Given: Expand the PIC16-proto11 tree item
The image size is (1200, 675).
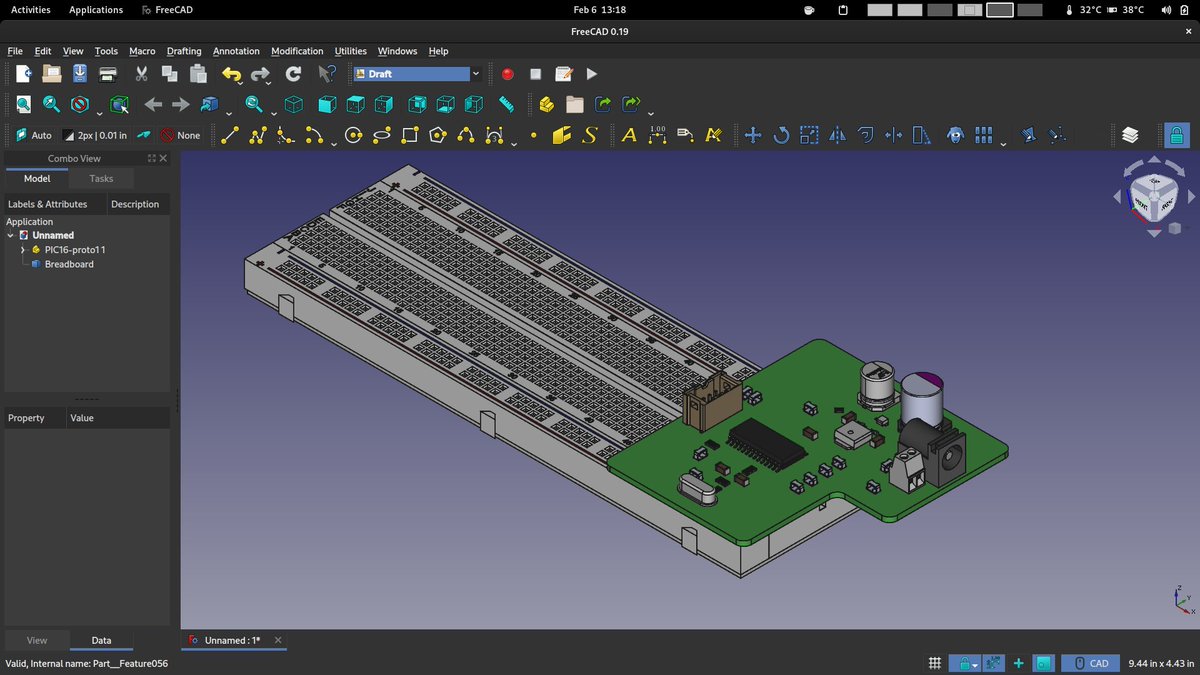Looking at the screenshot, I should click(22, 249).
